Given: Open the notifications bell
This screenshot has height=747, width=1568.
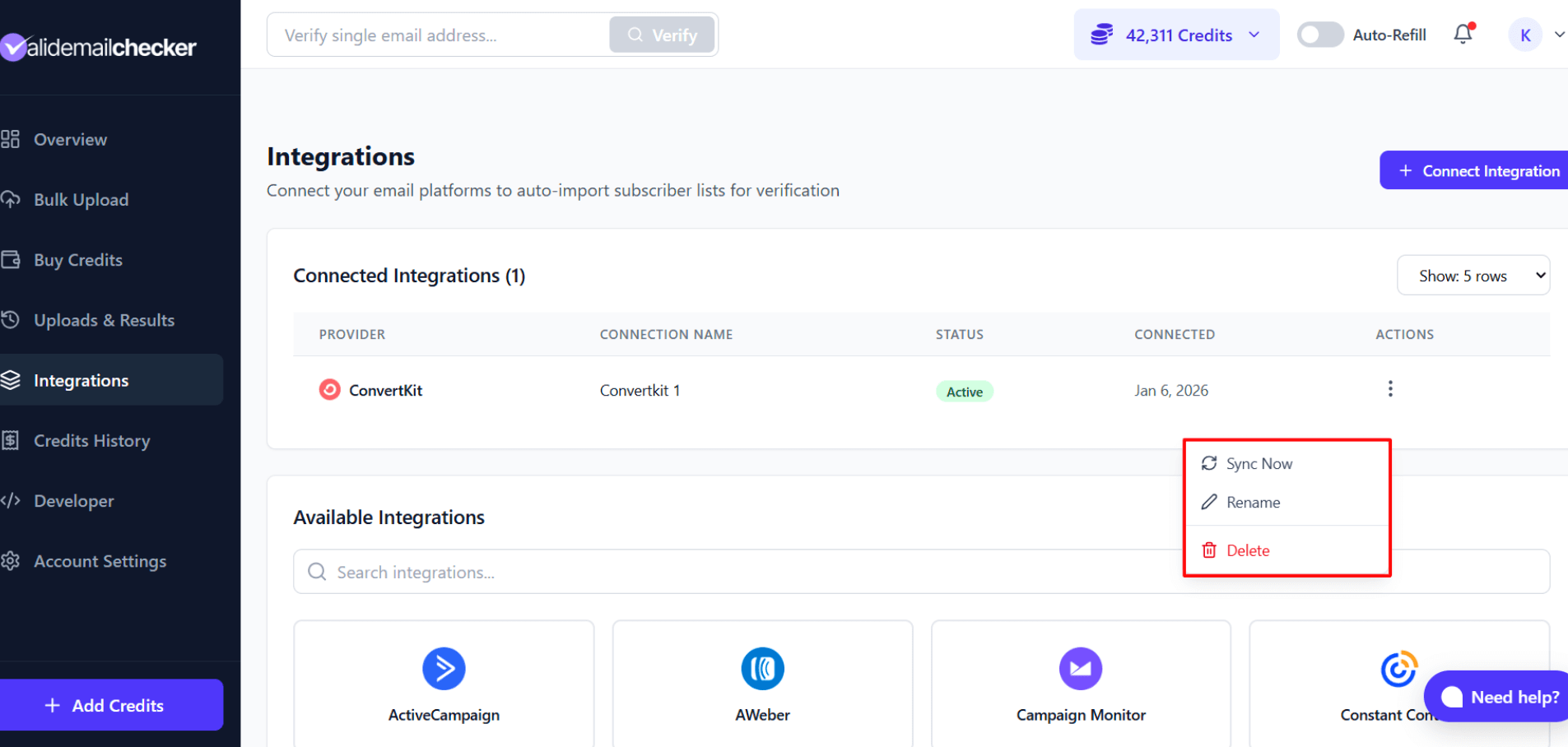Looking at the screenshot, I should 1463,35.
